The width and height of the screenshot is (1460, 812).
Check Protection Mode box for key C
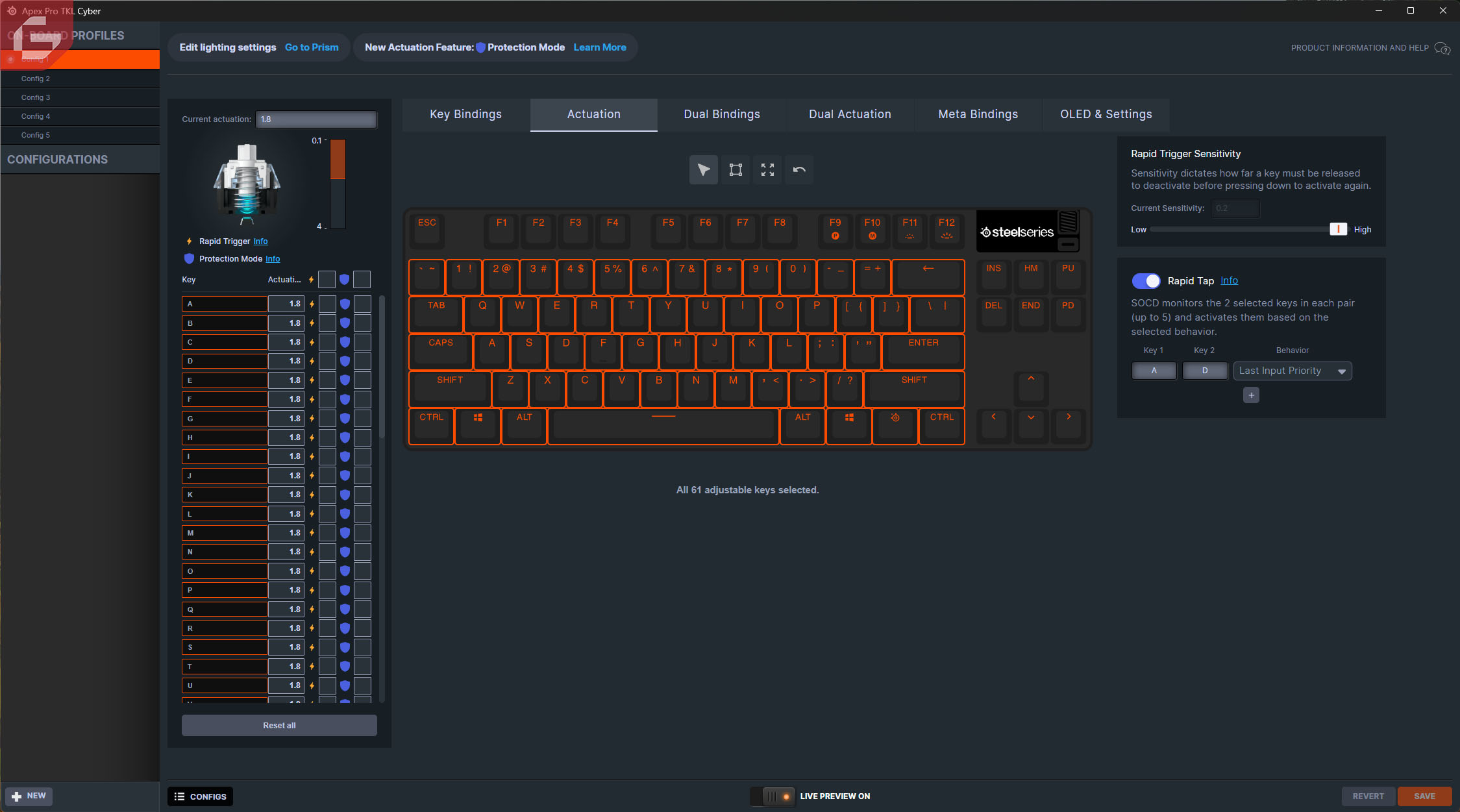tap(362, 342)
